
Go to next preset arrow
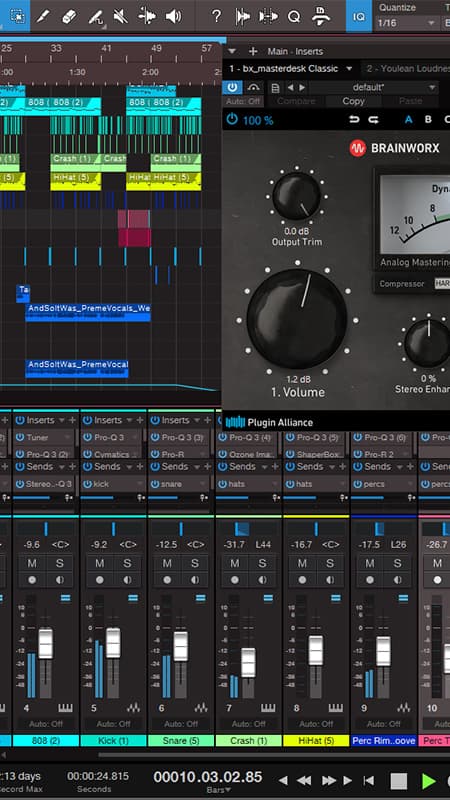(x=302, y=88)
